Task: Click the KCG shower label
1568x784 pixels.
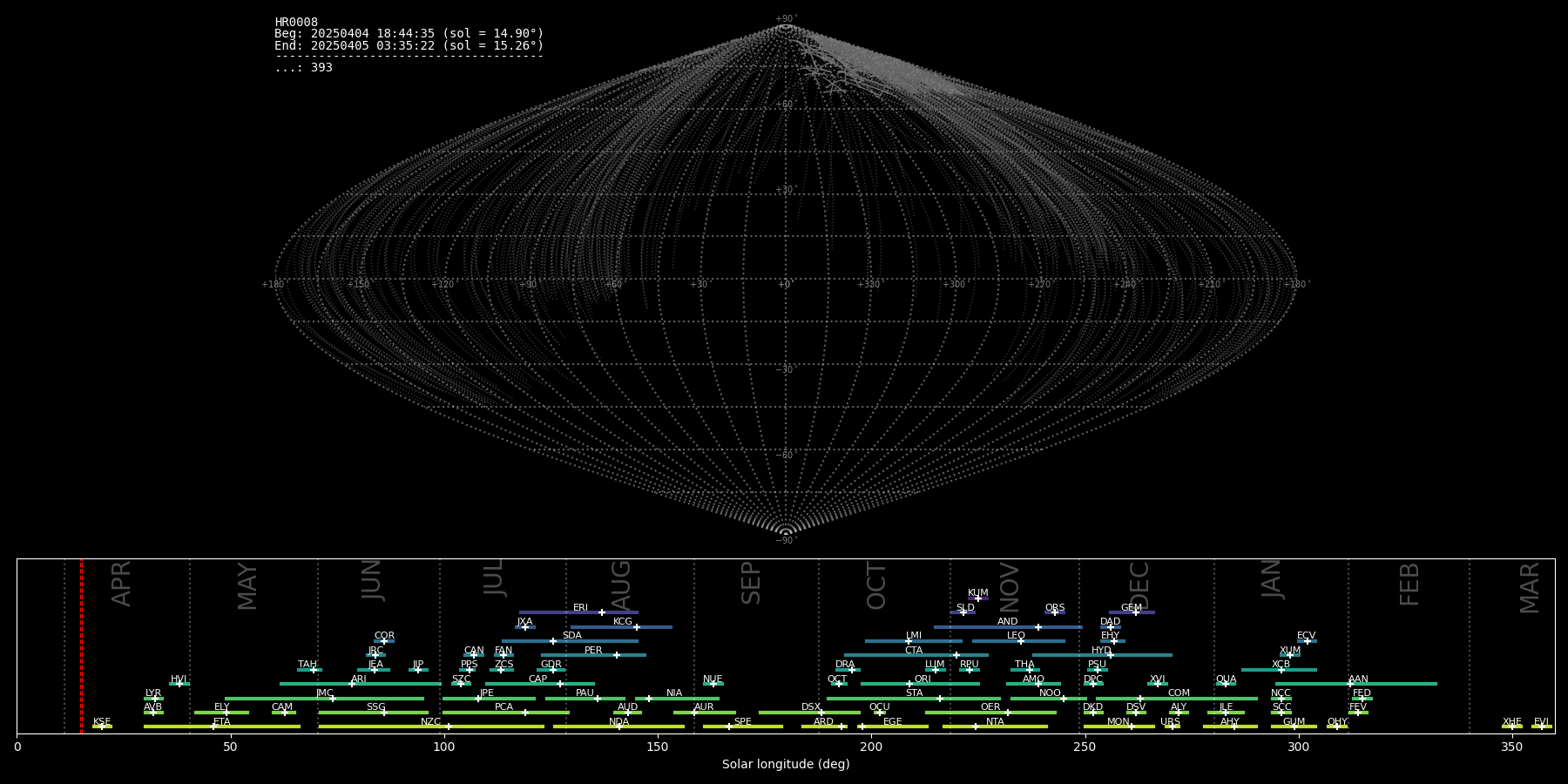Action: (623, 622)
